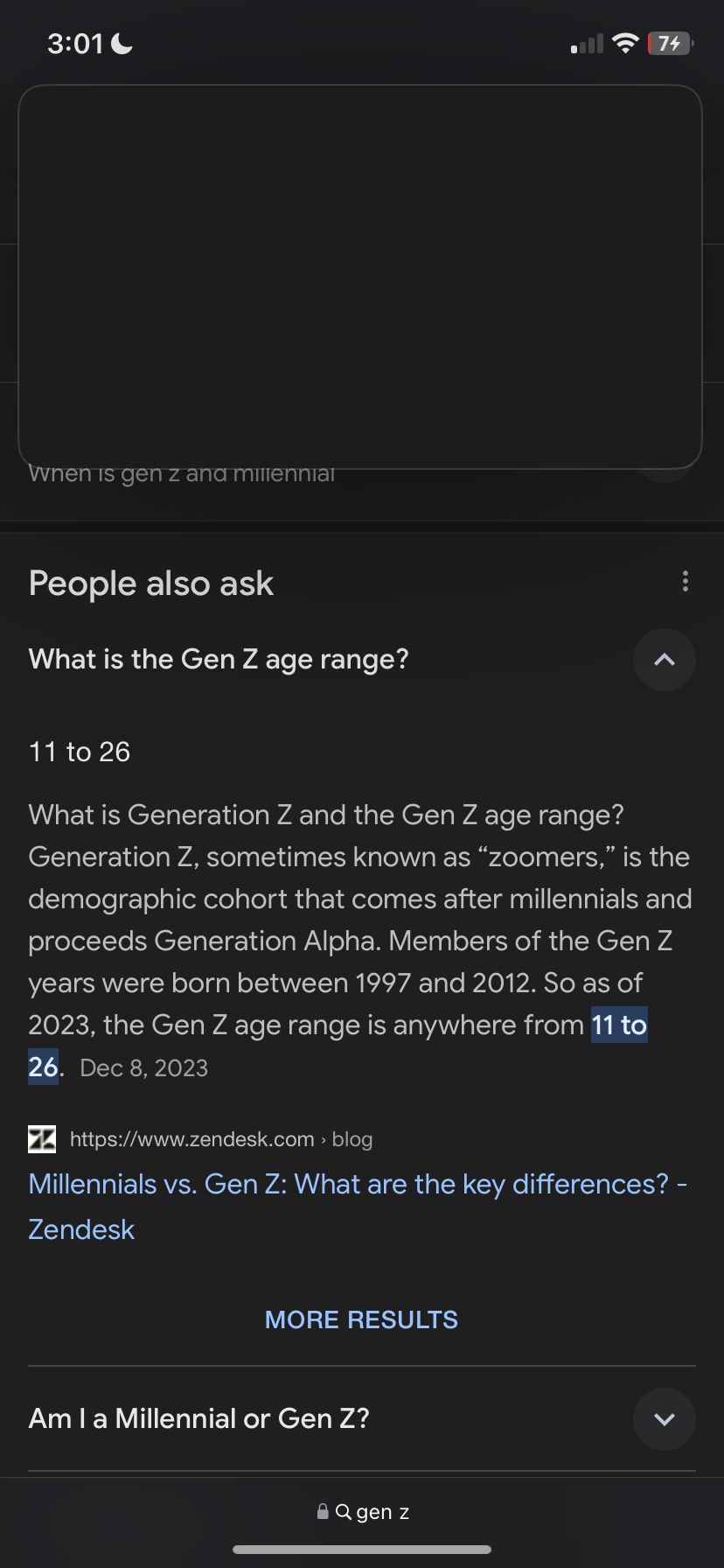Image resolution: width=724 pixels, height=1568 pixels.
Task: Tap the home indicator bar at the bottom
Action: (x=362, y=1550)
